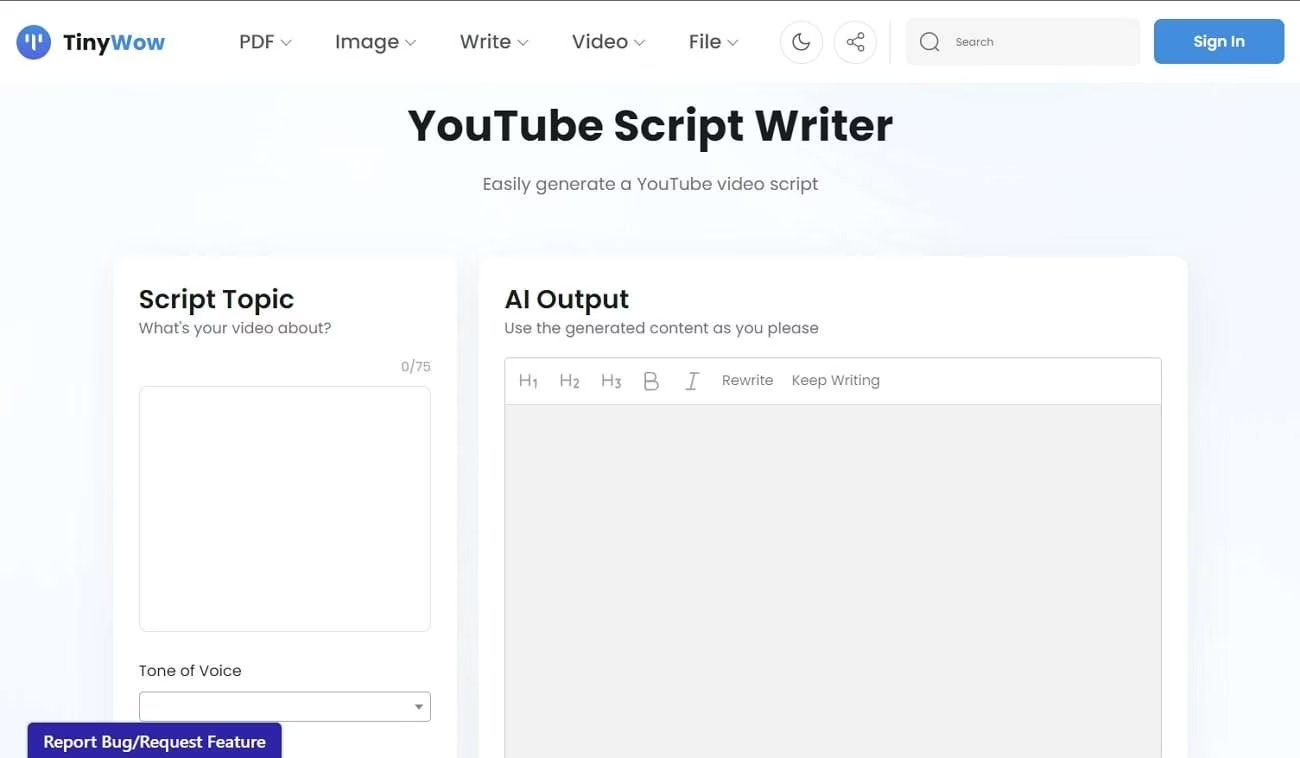Click the Rewrite option in the editor toolbar
Screen dimensions: 1300x758
(747, 381)
